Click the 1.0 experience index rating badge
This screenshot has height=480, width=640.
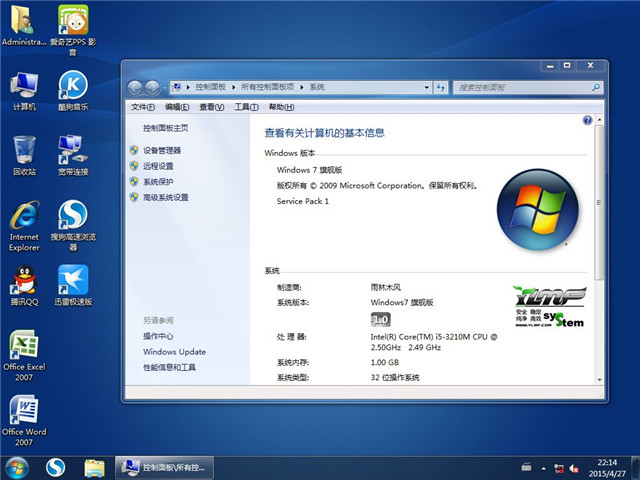(380, 320)
